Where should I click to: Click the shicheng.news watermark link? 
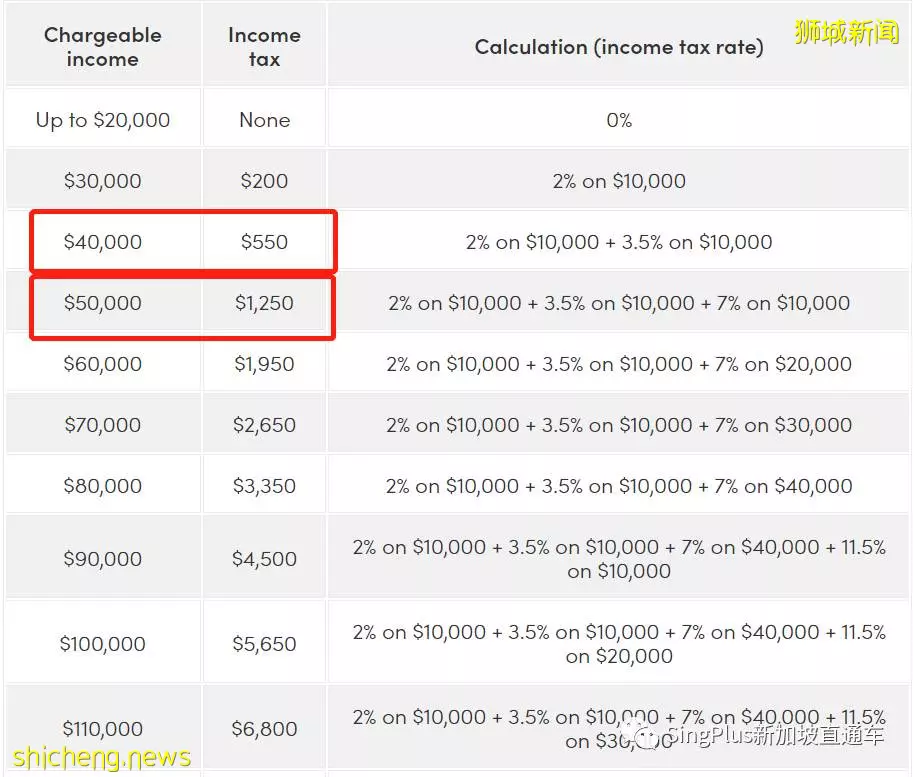pyautogui.click(x=102, y=757)
